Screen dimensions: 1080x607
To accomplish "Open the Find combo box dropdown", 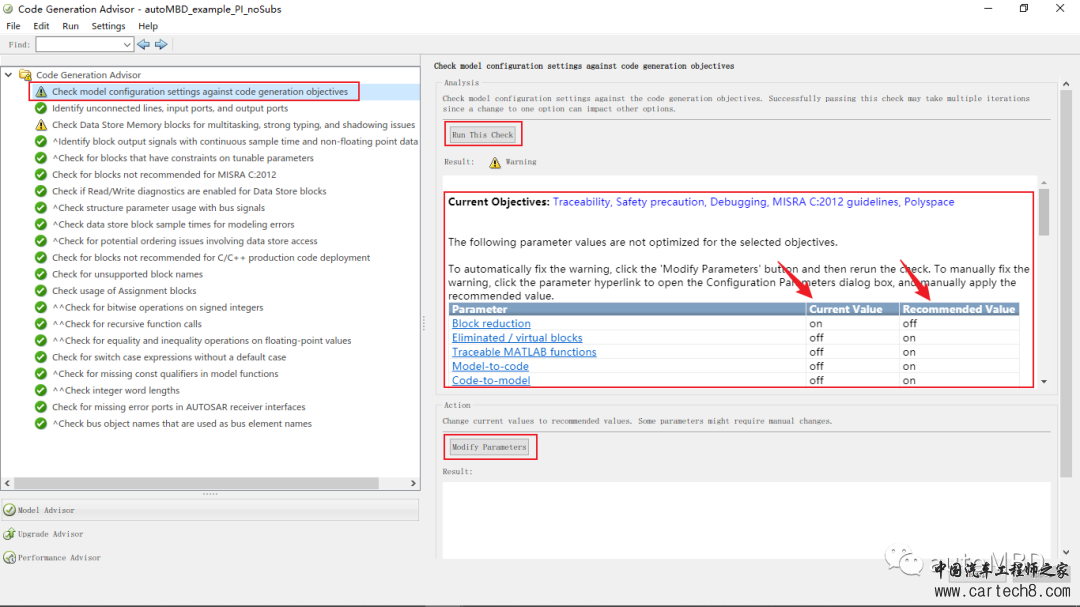I will [x=127, y=44].
